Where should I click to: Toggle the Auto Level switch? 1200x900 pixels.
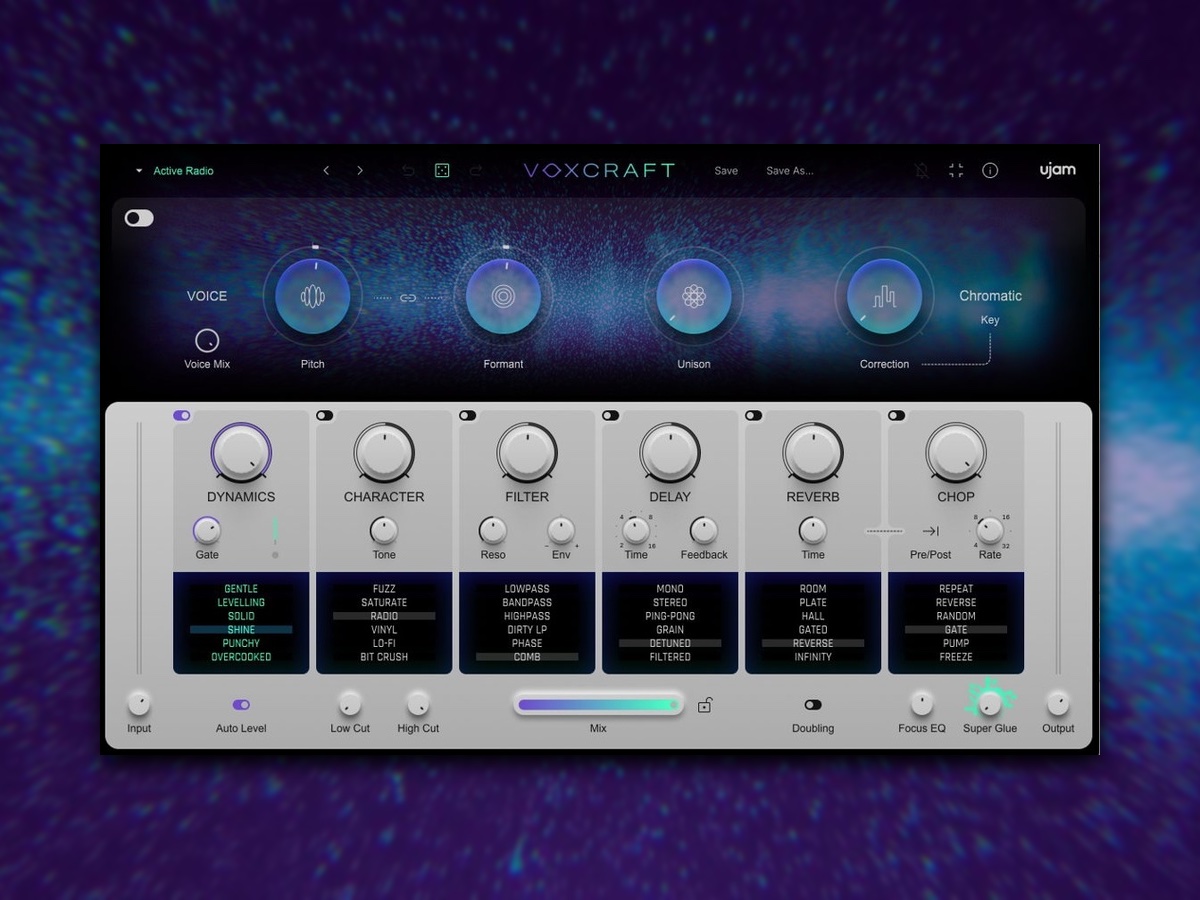click(241, 705)
